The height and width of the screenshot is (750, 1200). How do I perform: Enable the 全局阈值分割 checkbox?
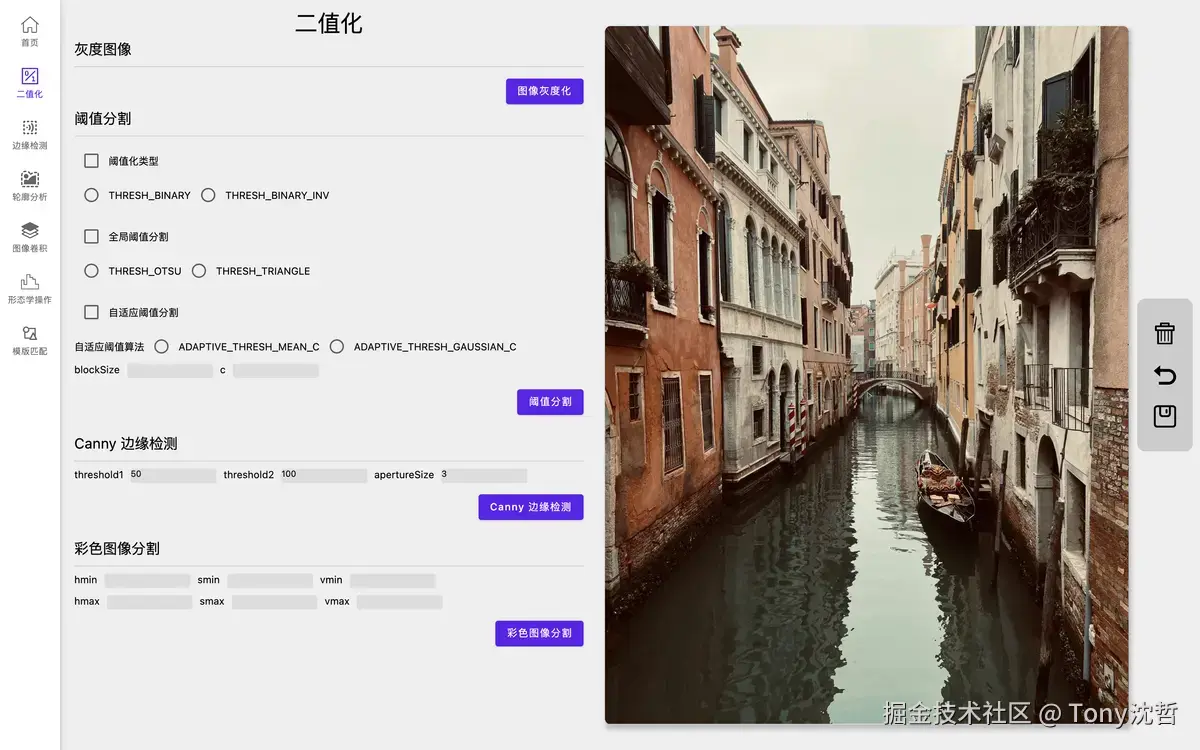point(91,236)
